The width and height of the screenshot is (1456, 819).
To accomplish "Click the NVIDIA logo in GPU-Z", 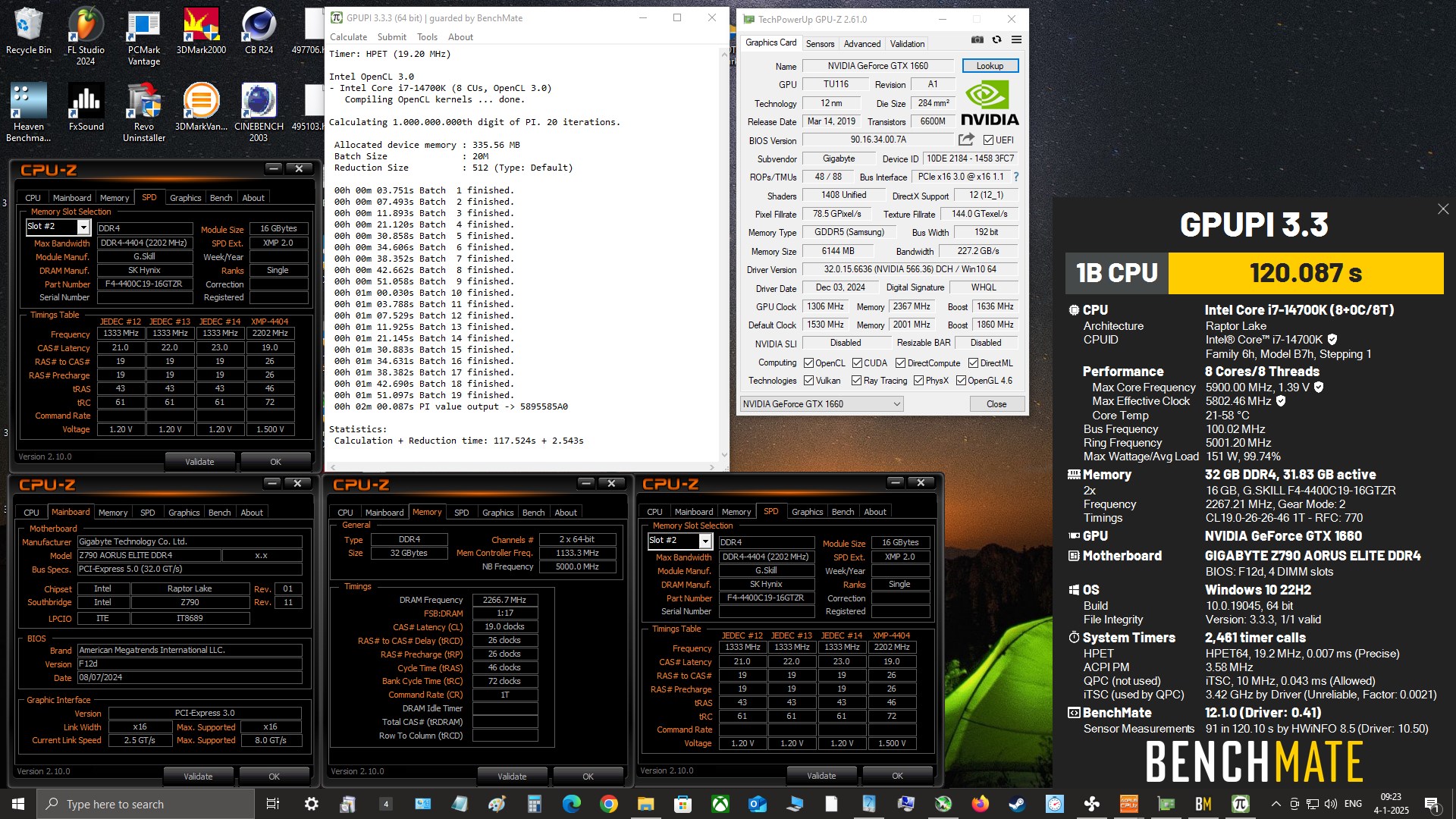I will click(990, 104).
